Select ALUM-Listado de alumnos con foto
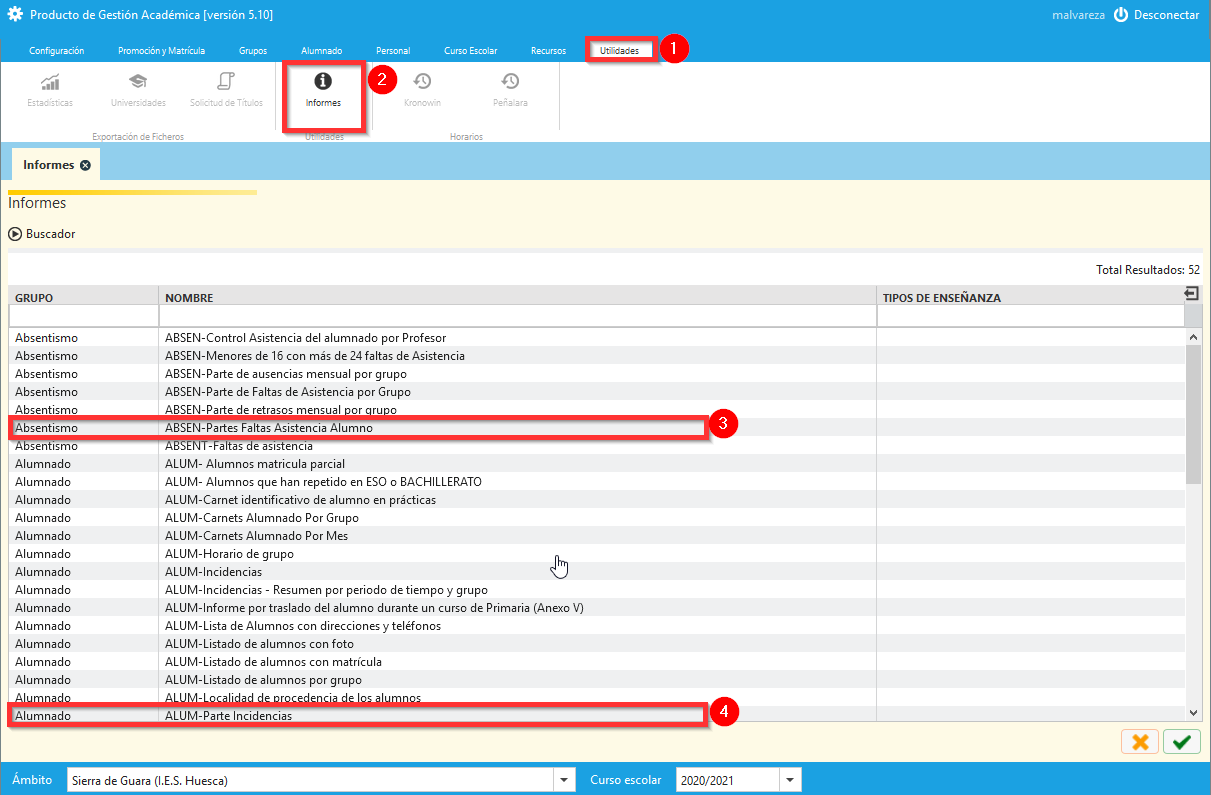1211x795 pixels. pyautogui.click(x=596, y=644)
